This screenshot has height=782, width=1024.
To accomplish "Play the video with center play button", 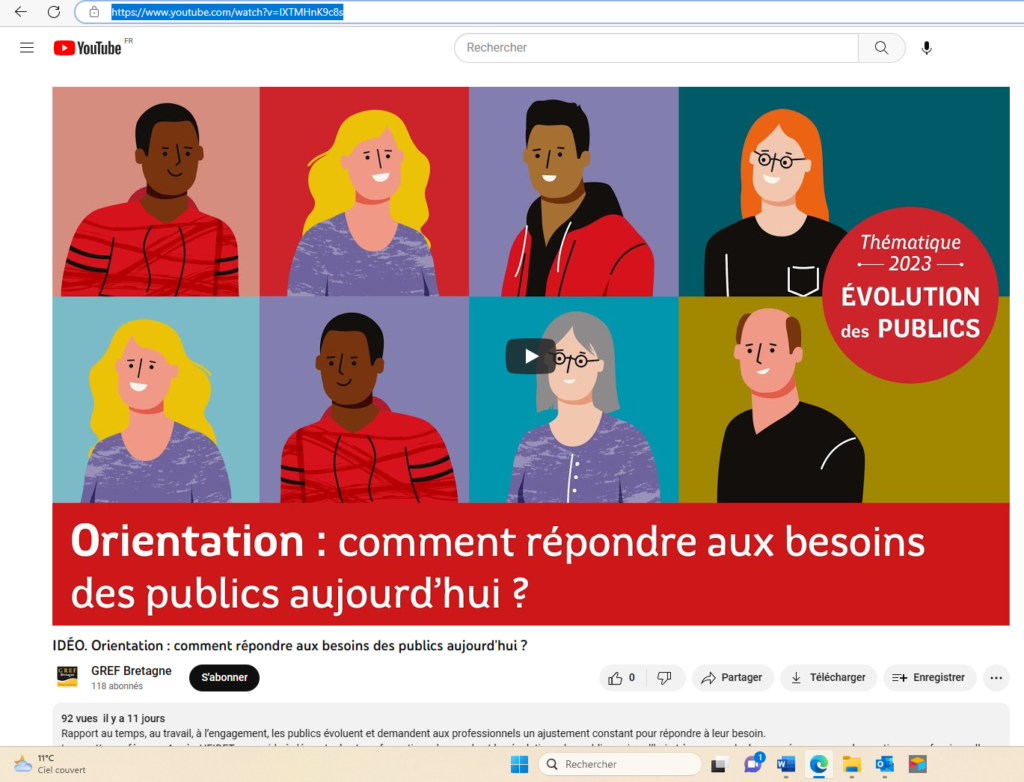I will 530,356.
